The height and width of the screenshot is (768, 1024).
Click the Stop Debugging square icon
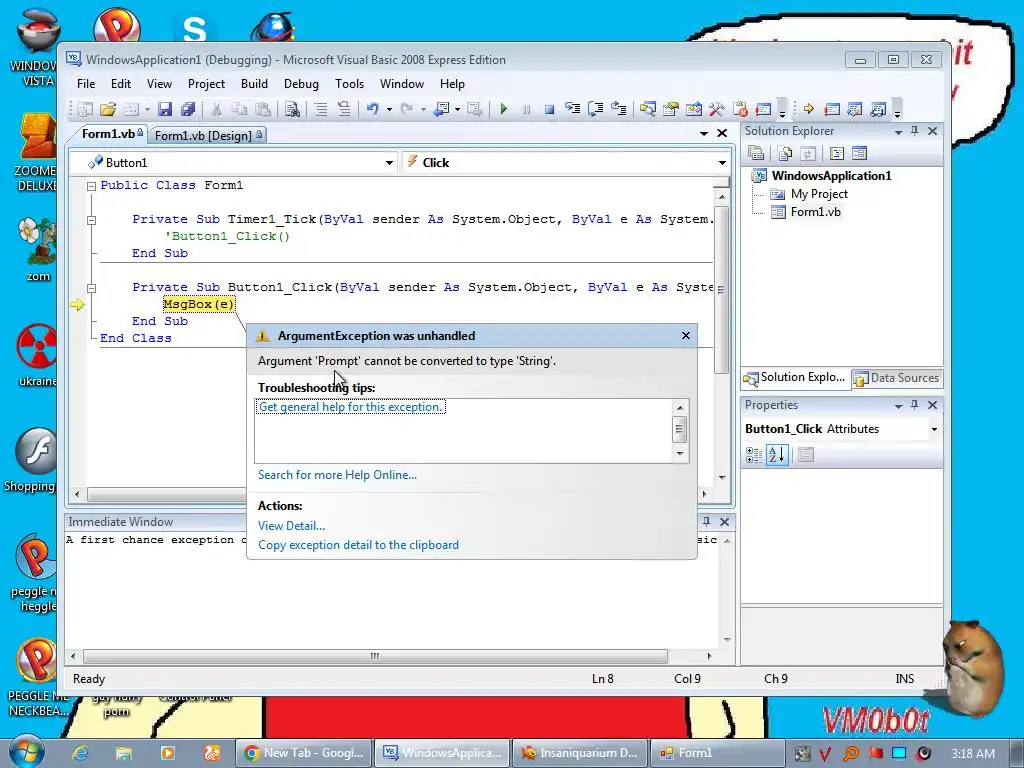point(549,109)
